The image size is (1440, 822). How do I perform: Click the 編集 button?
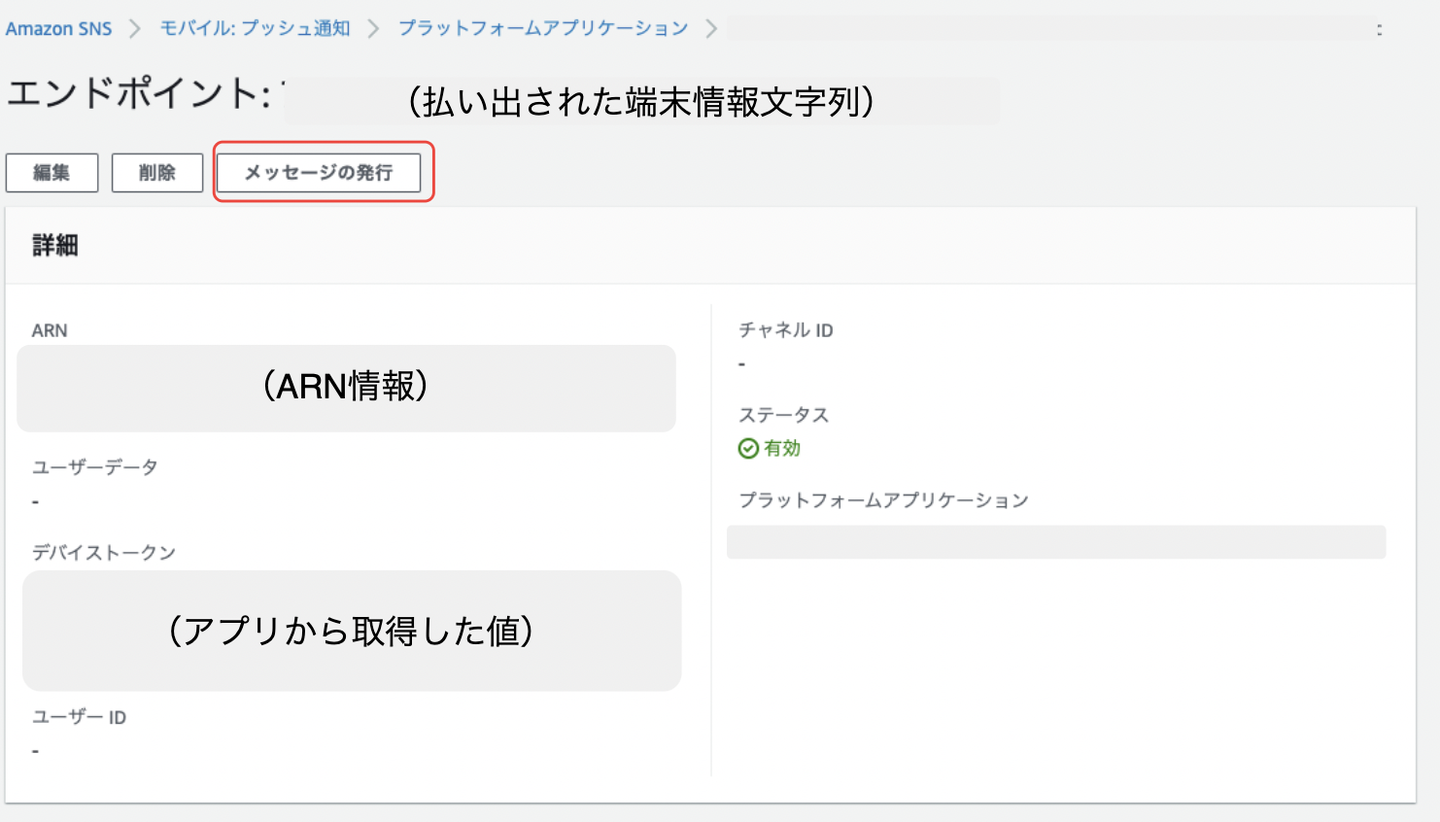[52, 173]
